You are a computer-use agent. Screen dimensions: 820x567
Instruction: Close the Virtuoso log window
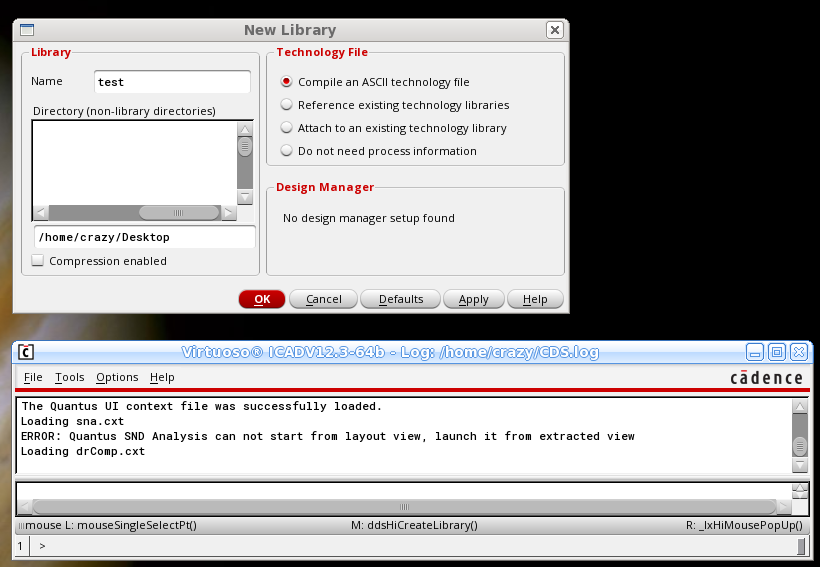(x=799, y=352)
